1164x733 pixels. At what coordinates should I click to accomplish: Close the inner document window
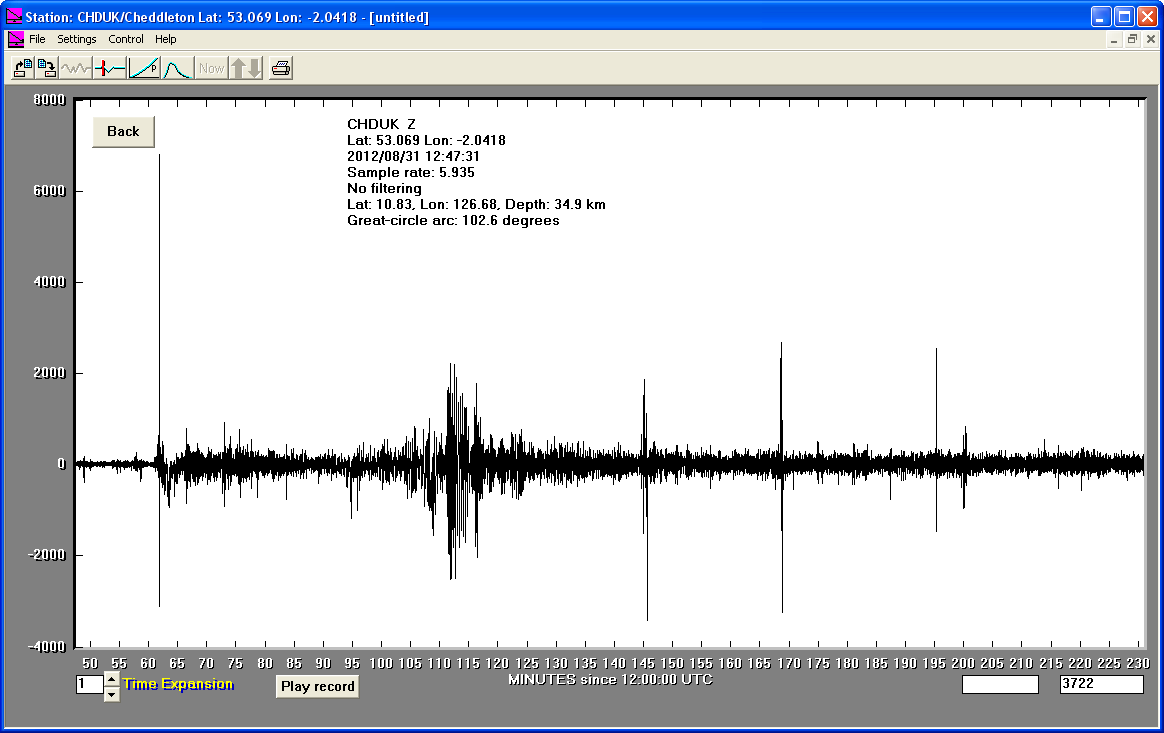[x=1151, y=39]
